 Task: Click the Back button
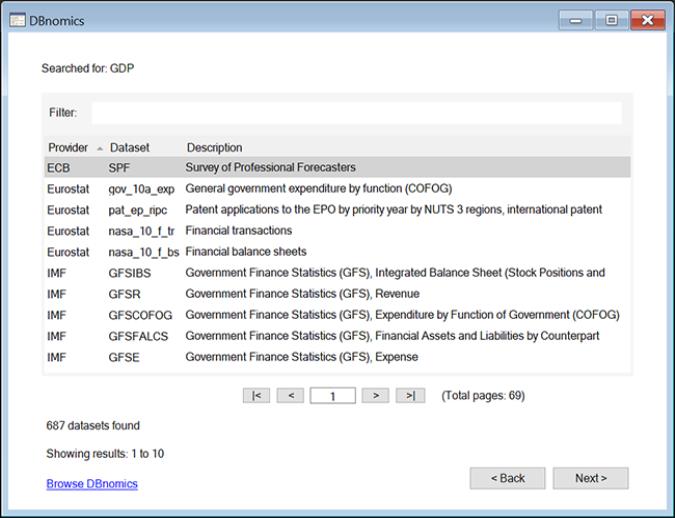coord(508,478)
